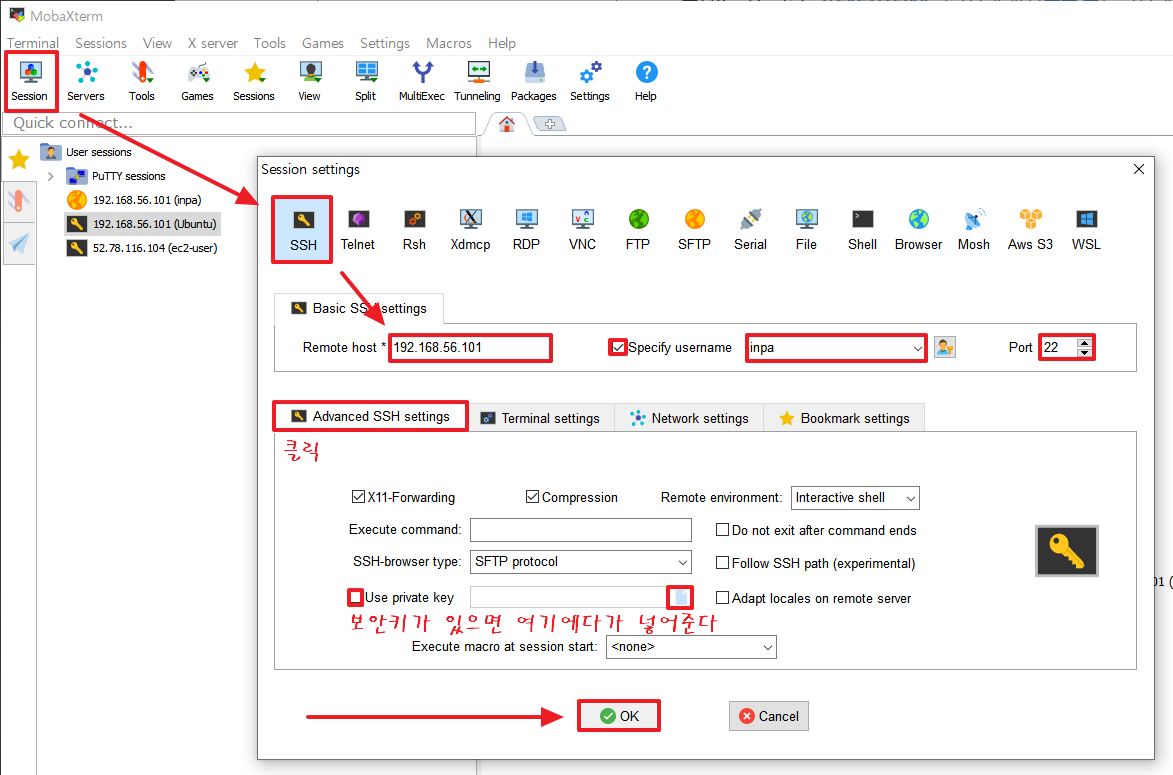Select the Mosh session type
Screen dimensions: 1173x775
tap(974, 230)
